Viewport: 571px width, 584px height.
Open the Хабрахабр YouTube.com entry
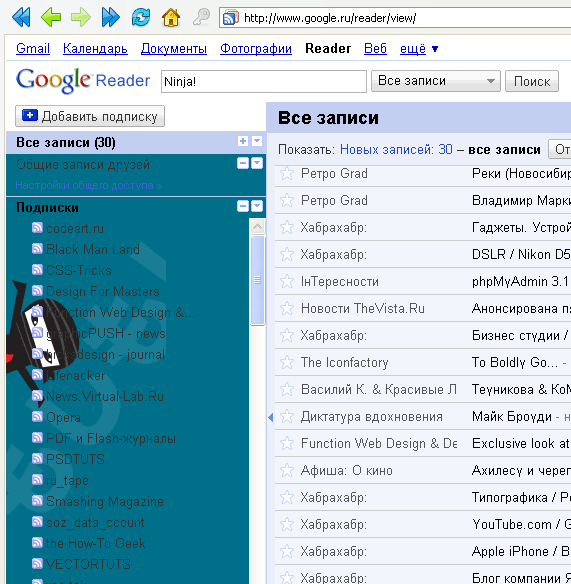[423, 524]
